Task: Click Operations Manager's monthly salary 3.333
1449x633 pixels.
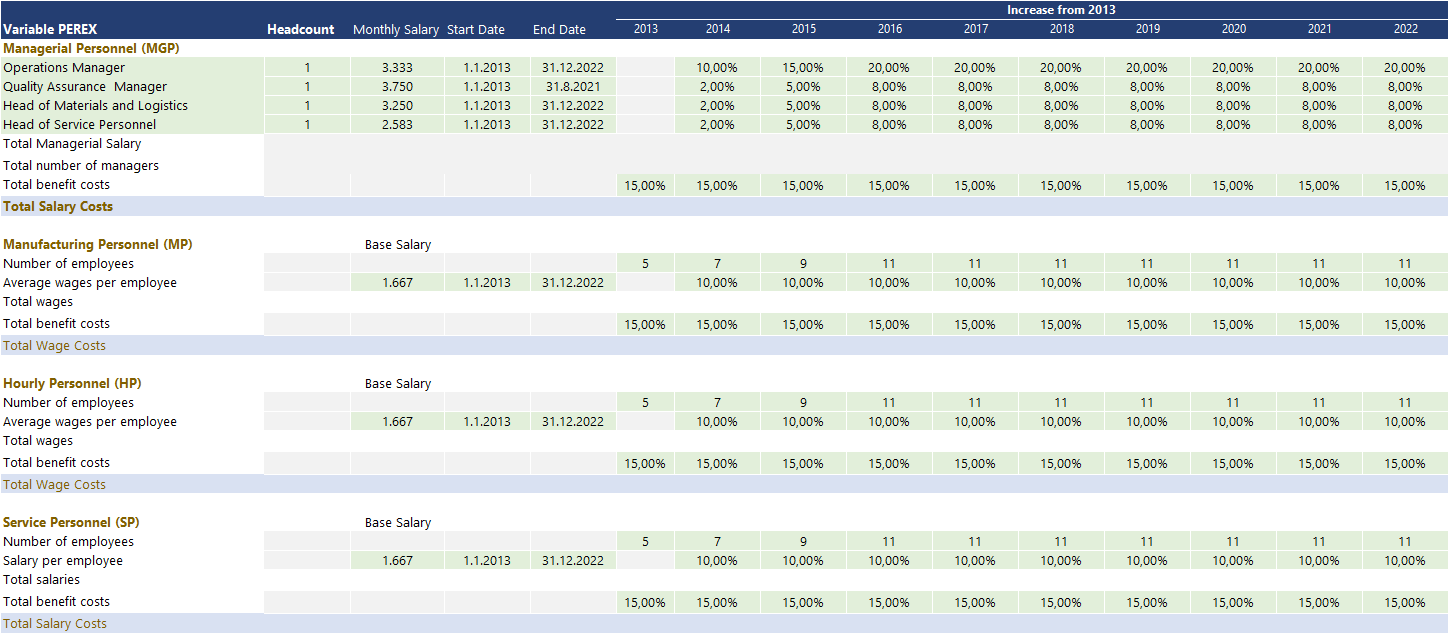Action: 397,68
